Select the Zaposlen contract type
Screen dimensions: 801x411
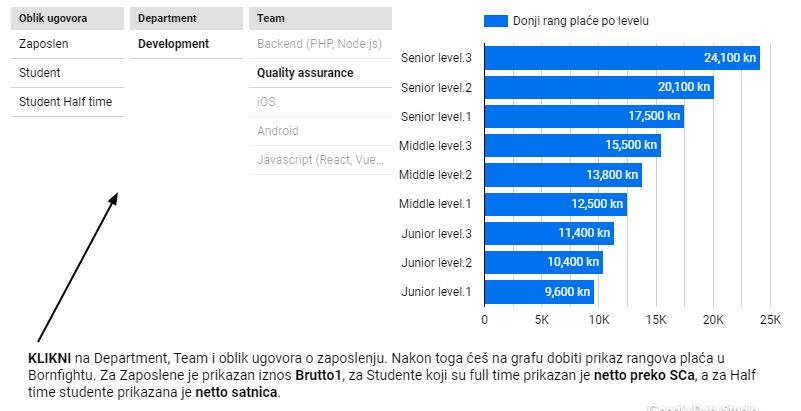pos(67,44)
